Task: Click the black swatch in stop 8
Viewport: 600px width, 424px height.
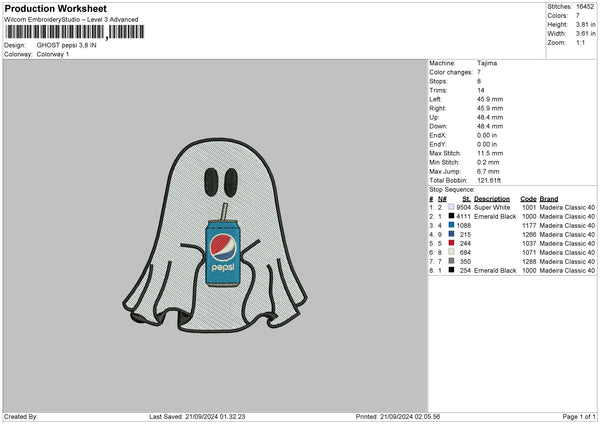Action: tap(451, 270)
